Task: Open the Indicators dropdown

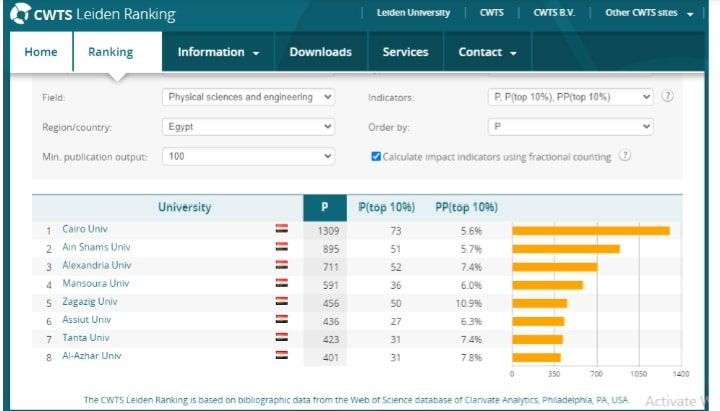Action: tap(570, 97)
